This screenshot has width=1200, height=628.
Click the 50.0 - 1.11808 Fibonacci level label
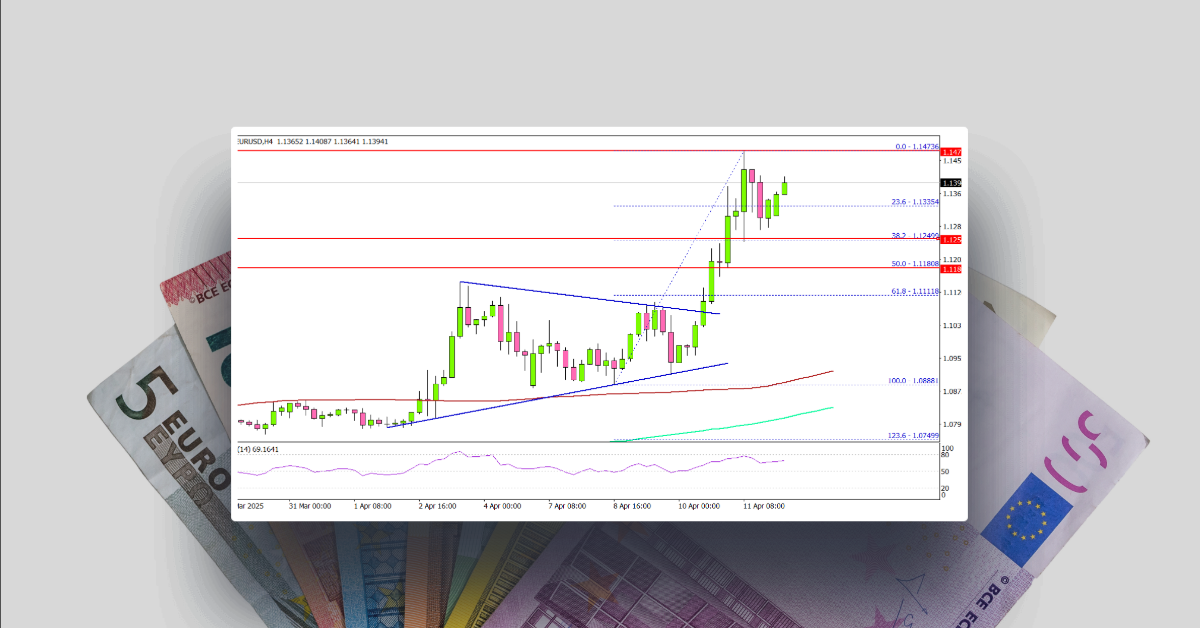[x=915, y=263]
